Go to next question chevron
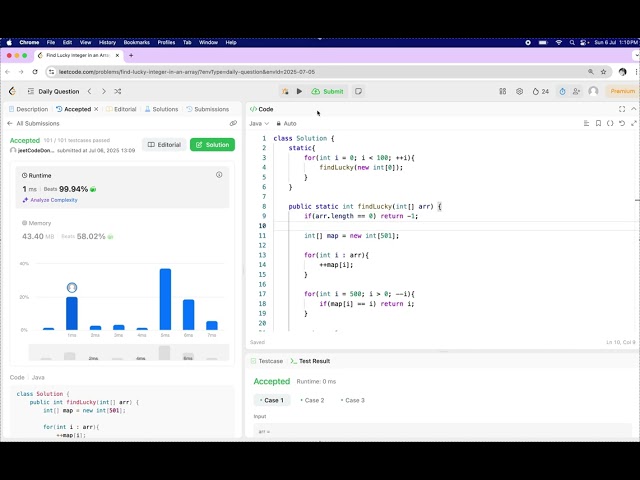Viewport: 640px width, 480px height. pyautogui.click(x=103, y=91)
